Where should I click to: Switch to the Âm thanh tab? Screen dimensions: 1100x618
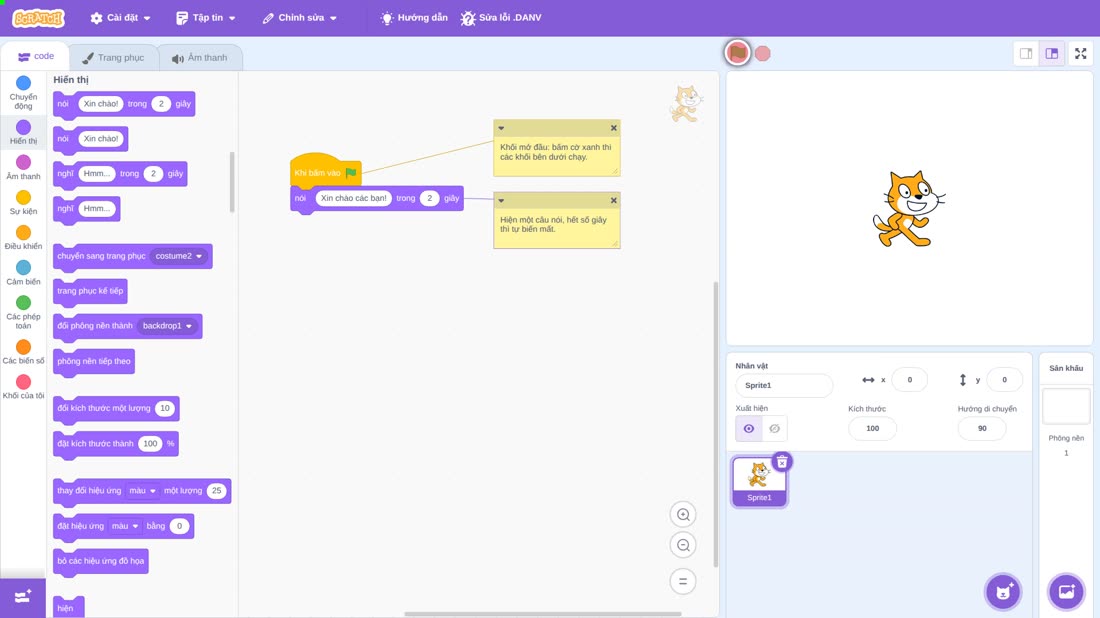200,58
